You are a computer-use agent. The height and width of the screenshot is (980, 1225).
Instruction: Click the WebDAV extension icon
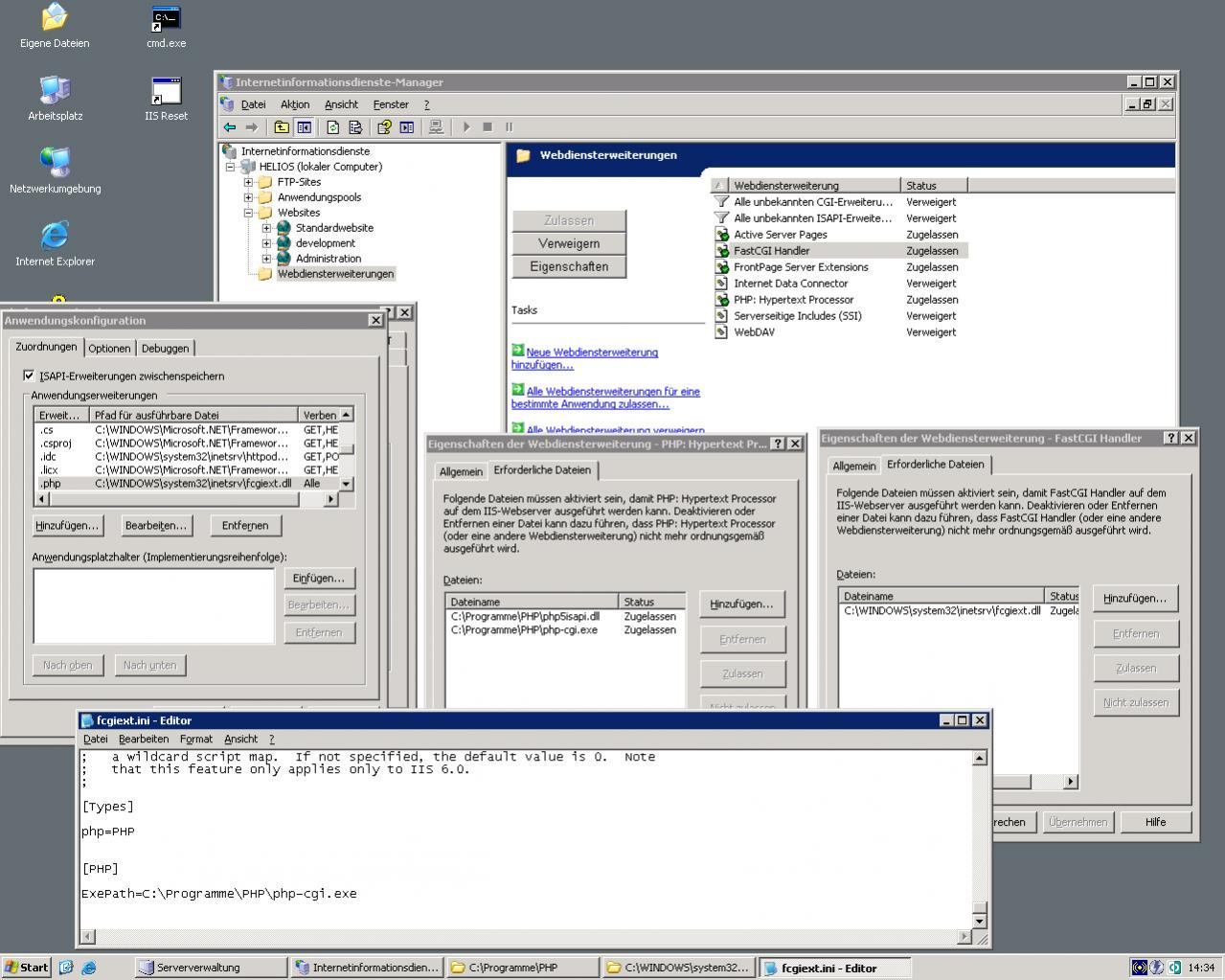click(x=722, y=332)
